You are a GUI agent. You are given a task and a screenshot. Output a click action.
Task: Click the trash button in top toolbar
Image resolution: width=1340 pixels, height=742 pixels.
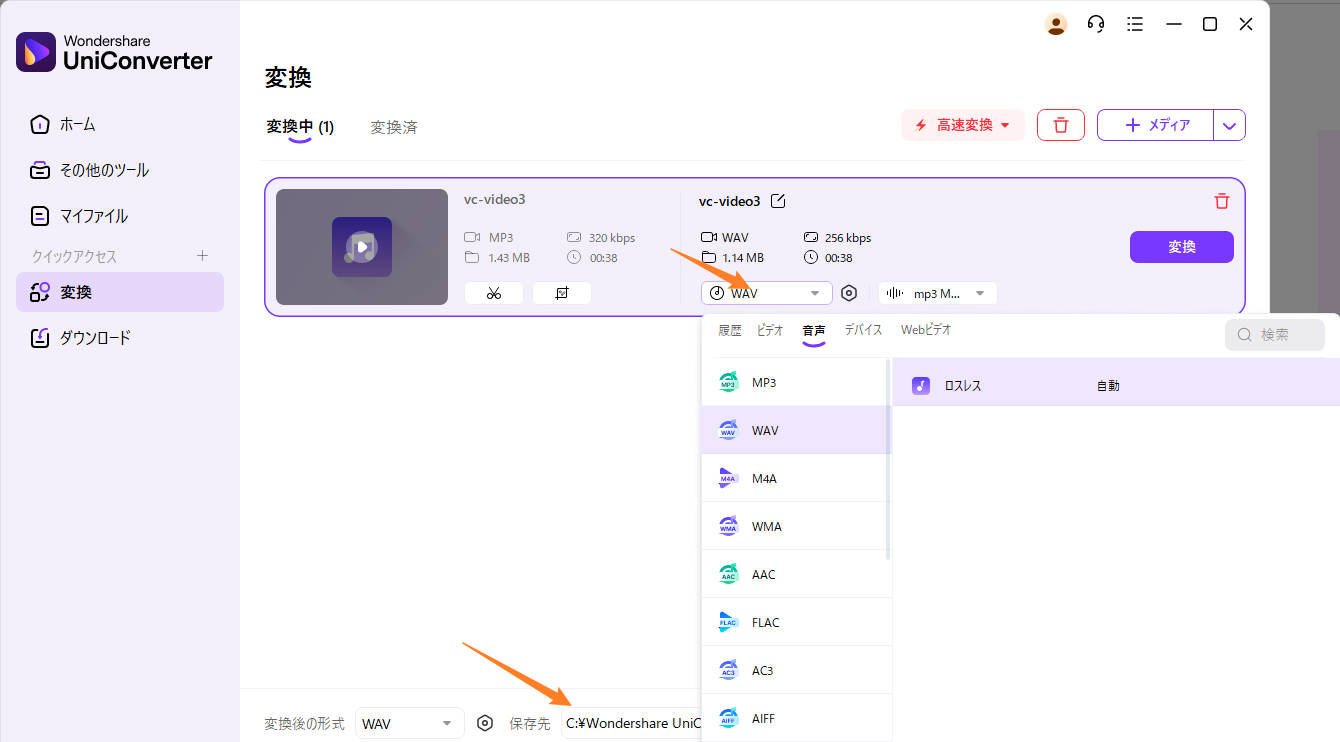click(1061, 125)
